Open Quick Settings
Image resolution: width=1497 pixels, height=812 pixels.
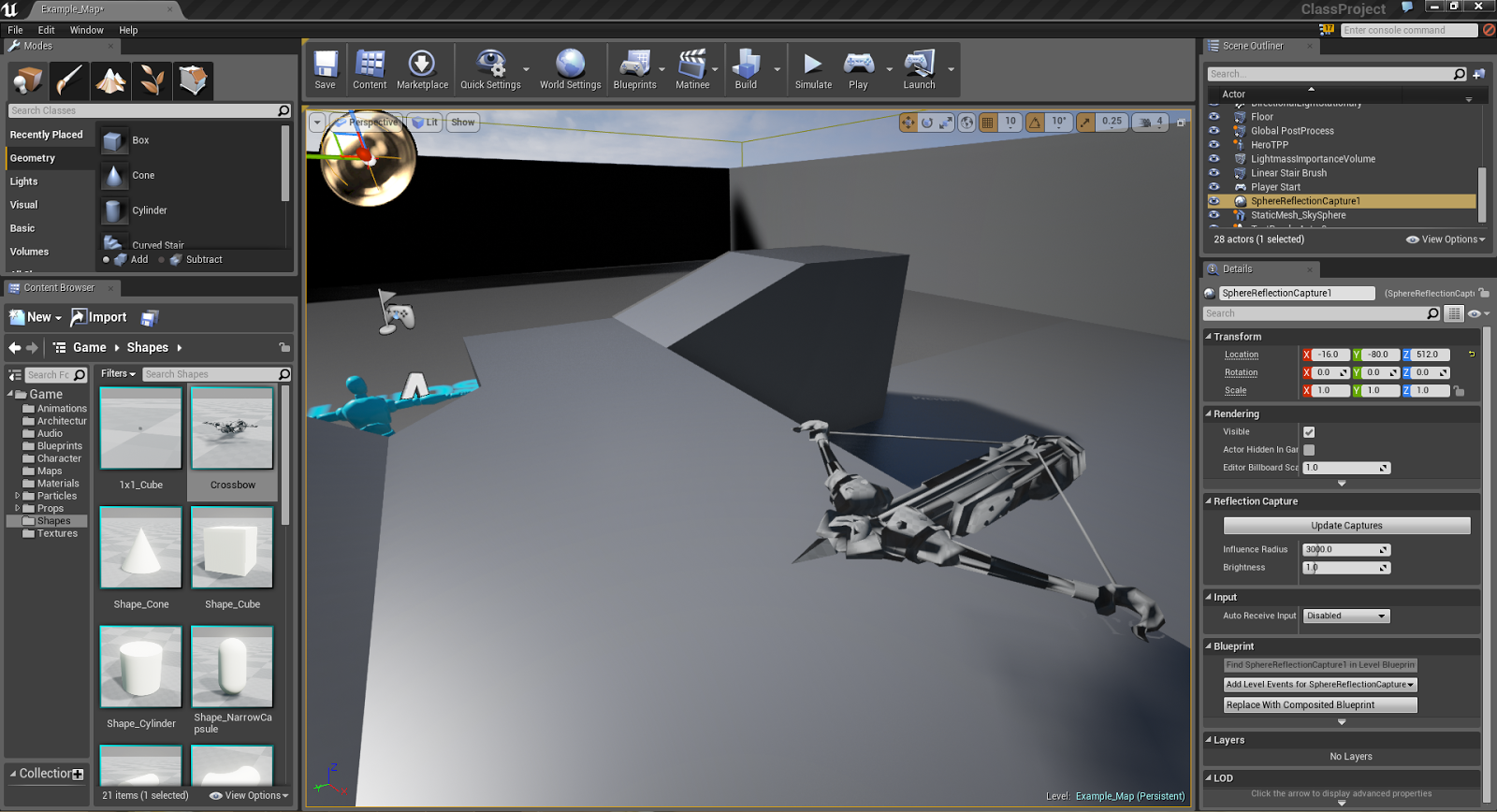pyautogui.click(x=490, y=69)
